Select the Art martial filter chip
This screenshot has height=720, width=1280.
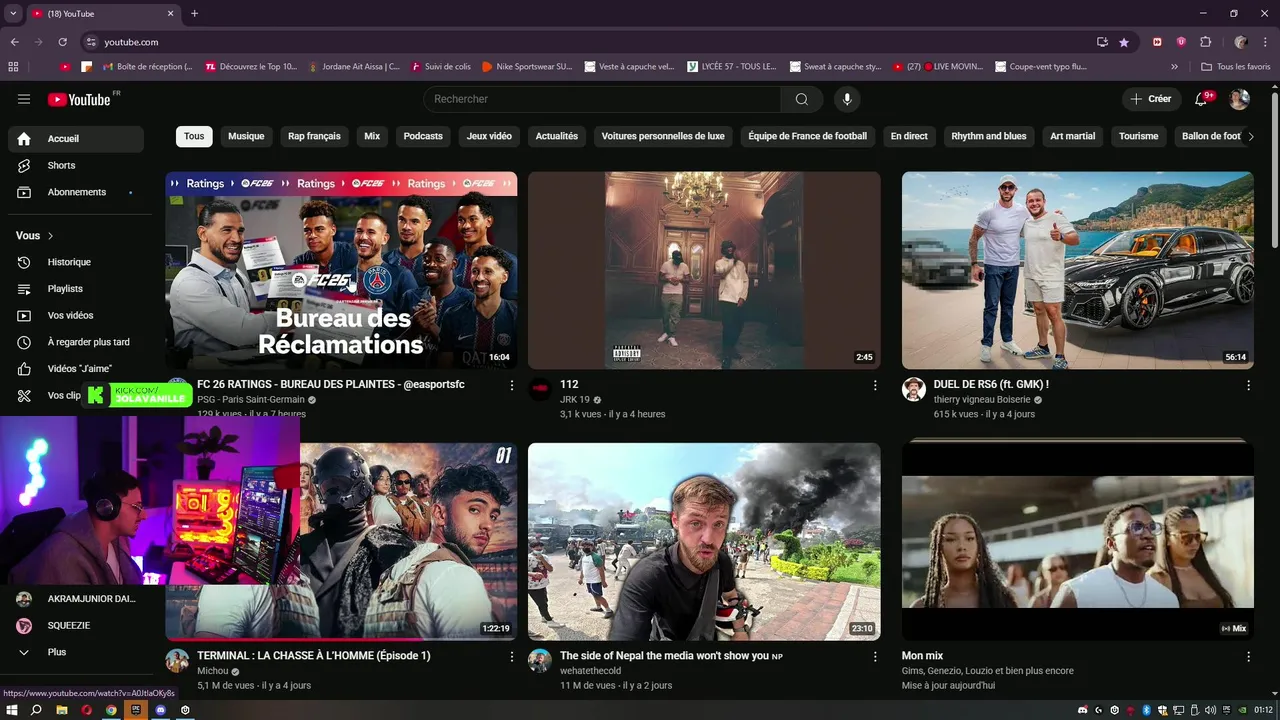tap(1073, 136)
